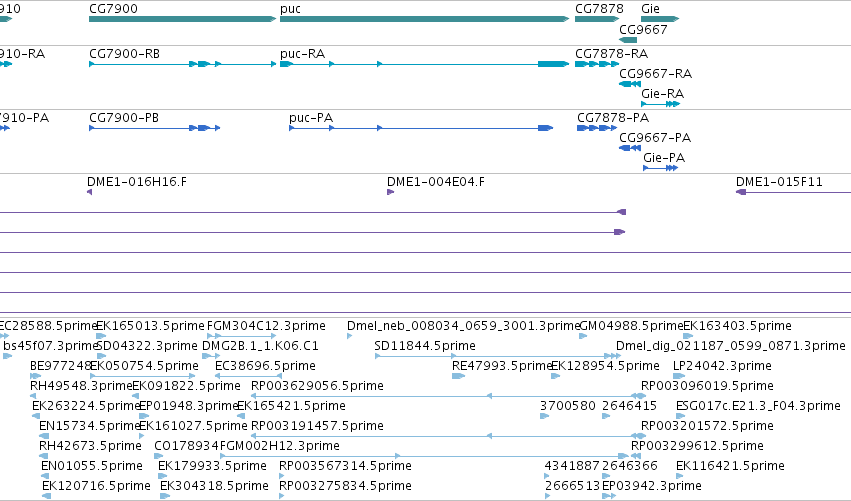851x501 pixels.
Task: Select EST RE47993.5prime
Action: pyautogui.click(x=502, y=366)
